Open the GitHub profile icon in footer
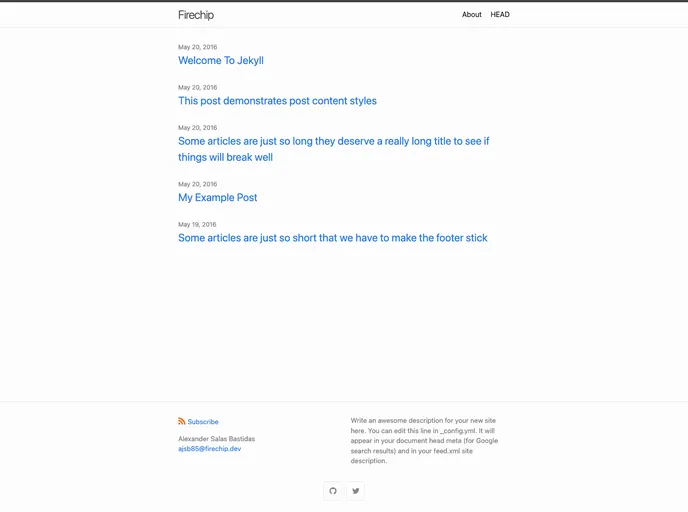Image resolution: width=688 pixels, height=512 pixels. pos(333,491)
